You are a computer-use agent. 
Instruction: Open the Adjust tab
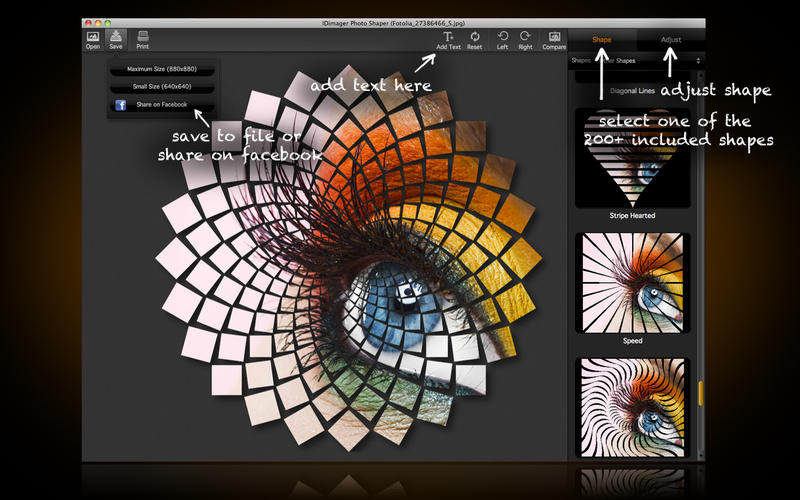[670, 40]
